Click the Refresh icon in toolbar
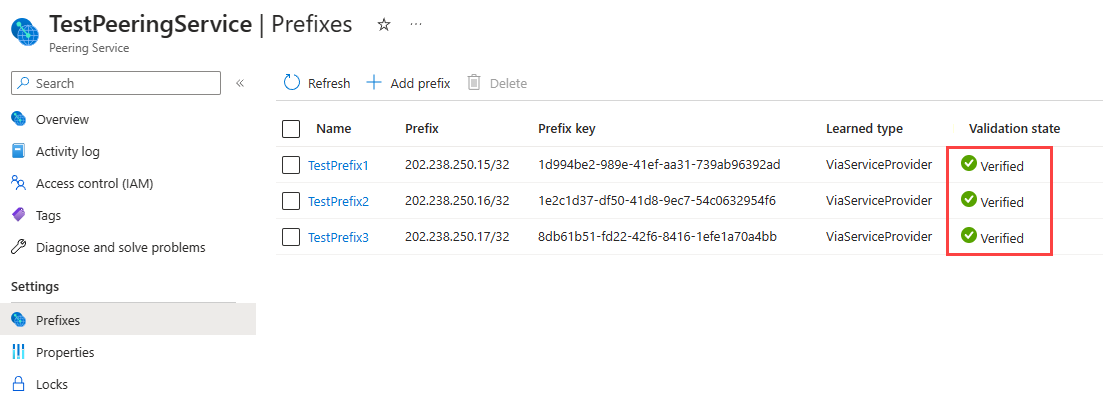Image resolution: width=1103 pixels, height=401 pixels. click(292, 83)
